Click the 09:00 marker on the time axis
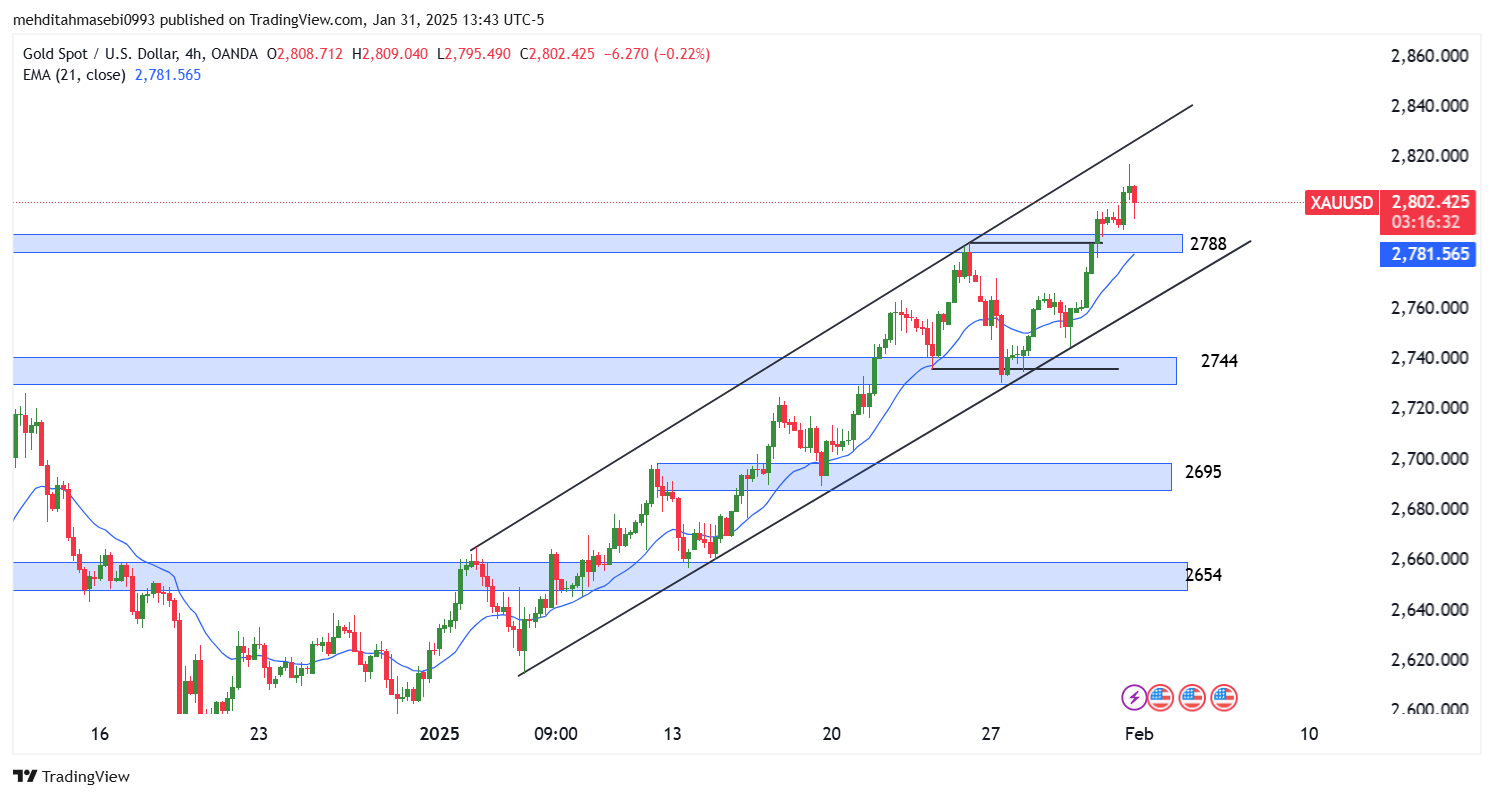 556,734
